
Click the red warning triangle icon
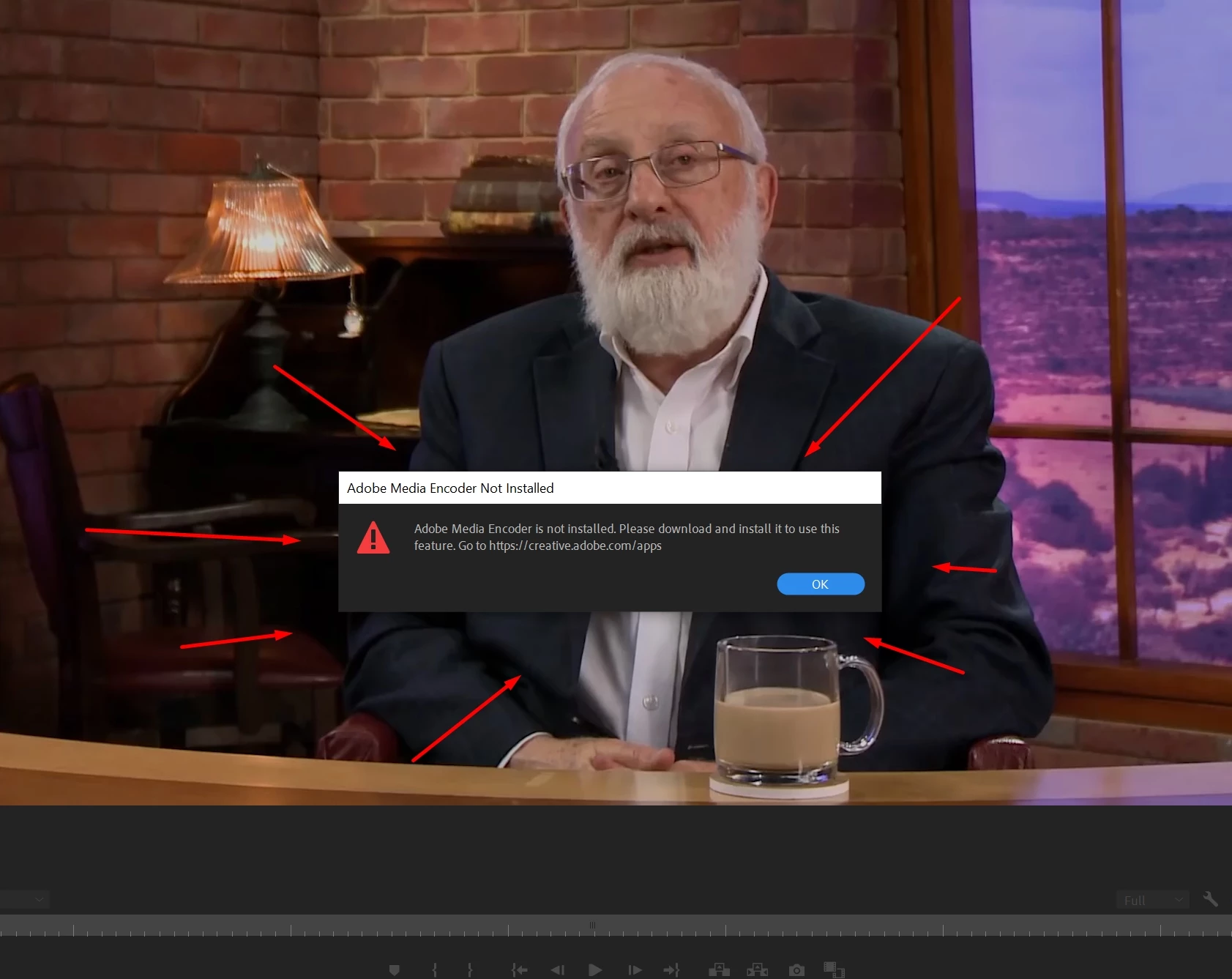coord(373,537)
